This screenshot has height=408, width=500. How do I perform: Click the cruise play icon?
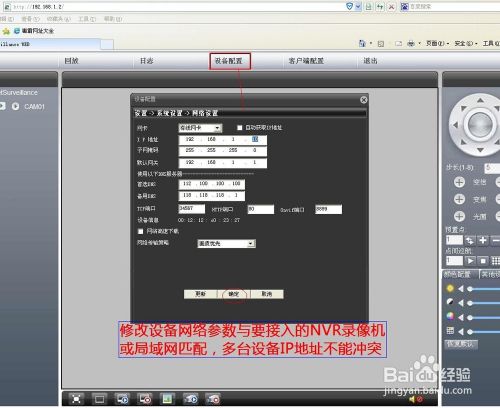pos(470,261)
